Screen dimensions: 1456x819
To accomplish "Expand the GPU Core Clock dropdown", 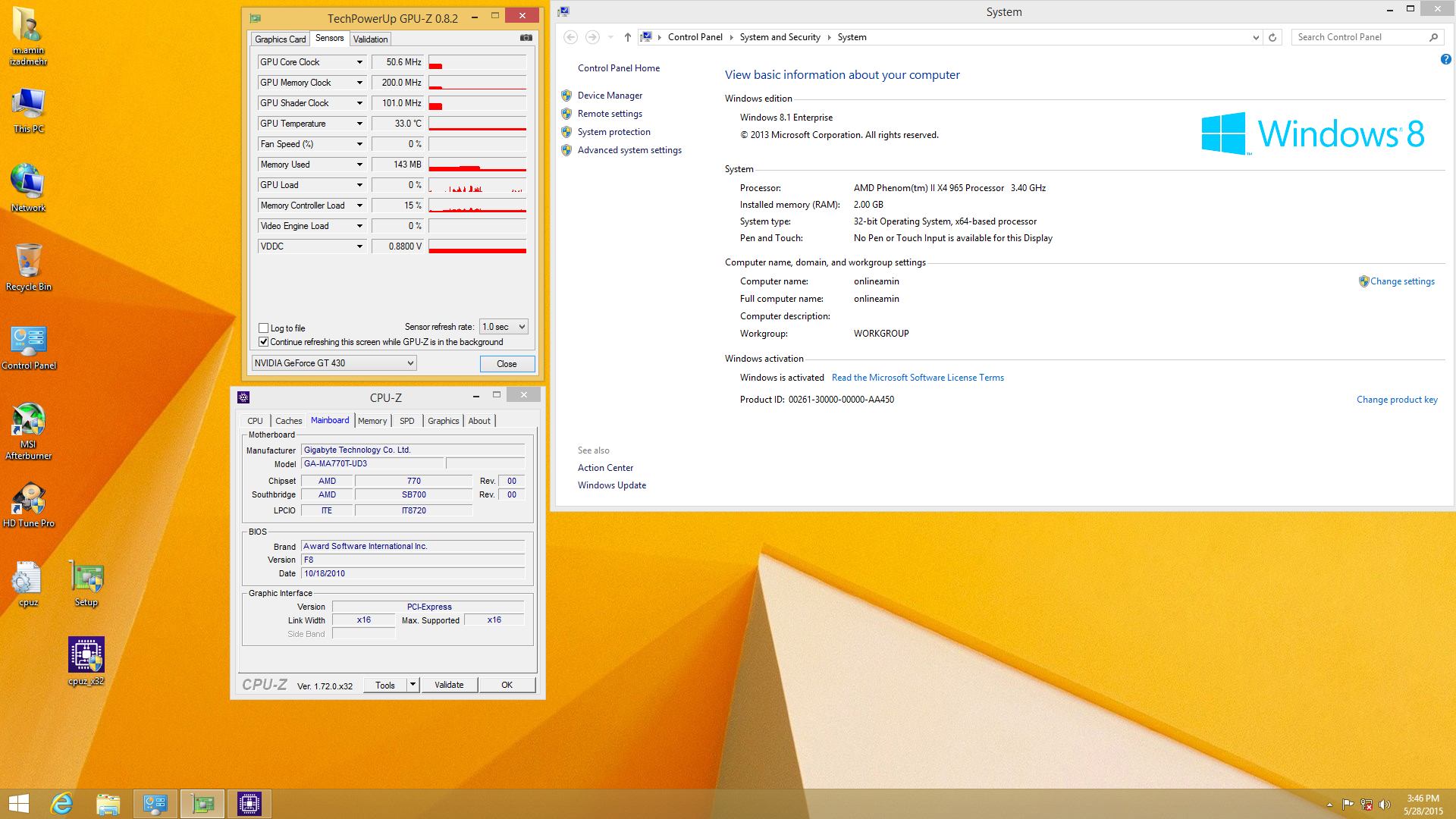I will pyautogui.click(x=359, y=62).
